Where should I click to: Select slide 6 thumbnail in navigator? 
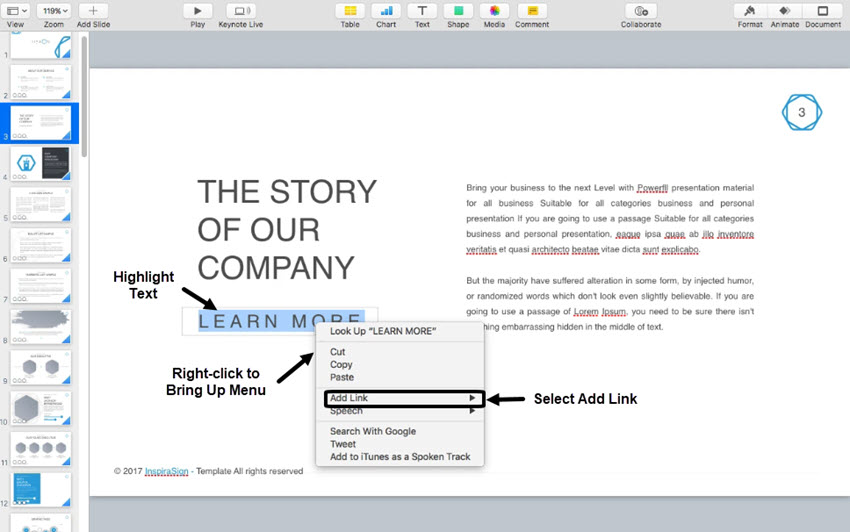pyautogui.click(x=41, y=245)
